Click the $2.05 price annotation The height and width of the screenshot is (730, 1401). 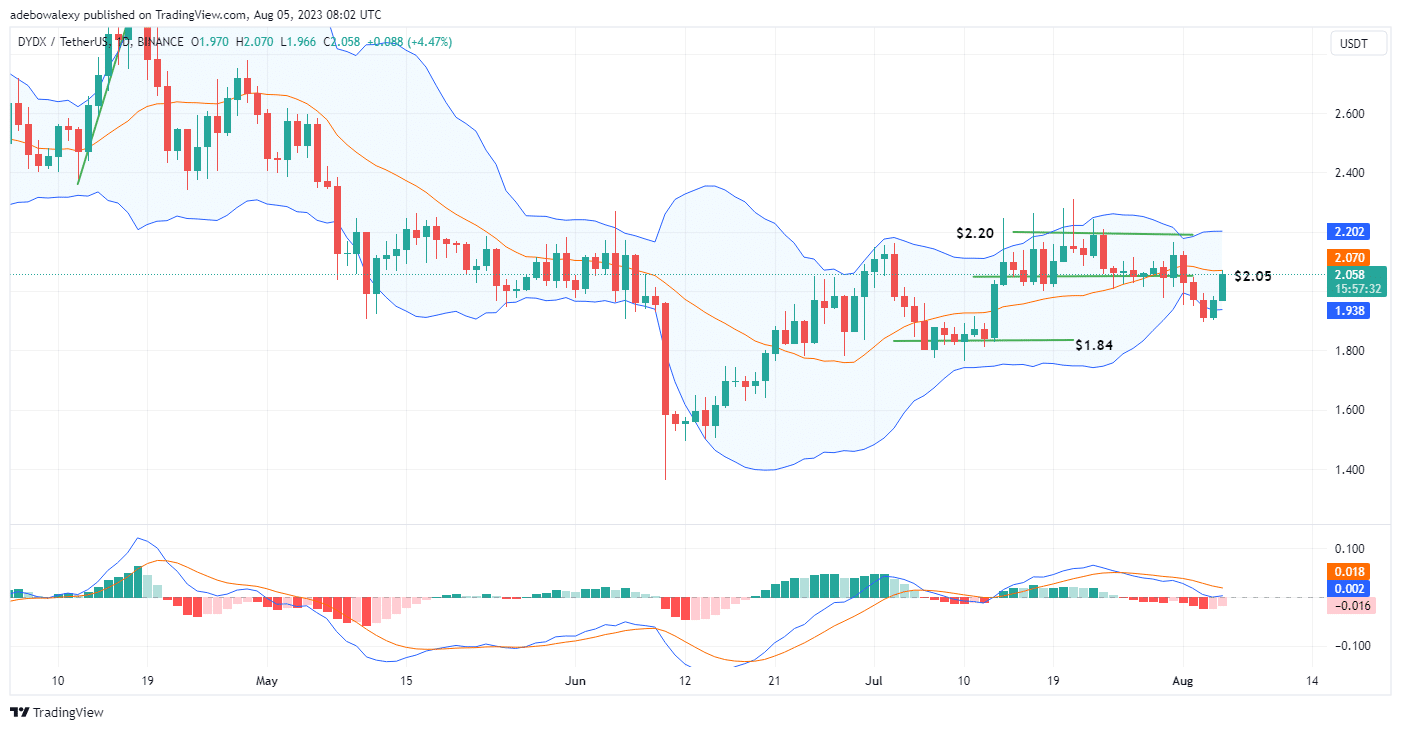pyautogui.click(x=1252, y=276)
